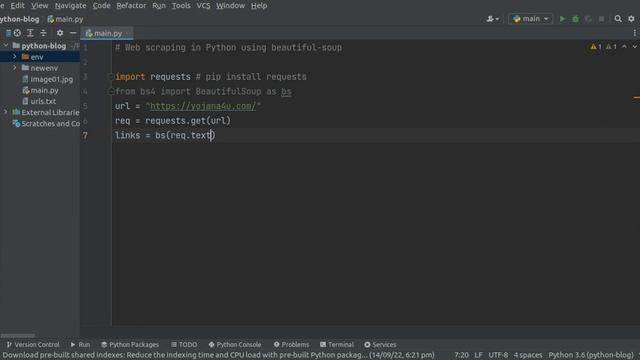Open the Window menu

pos(231,6)
